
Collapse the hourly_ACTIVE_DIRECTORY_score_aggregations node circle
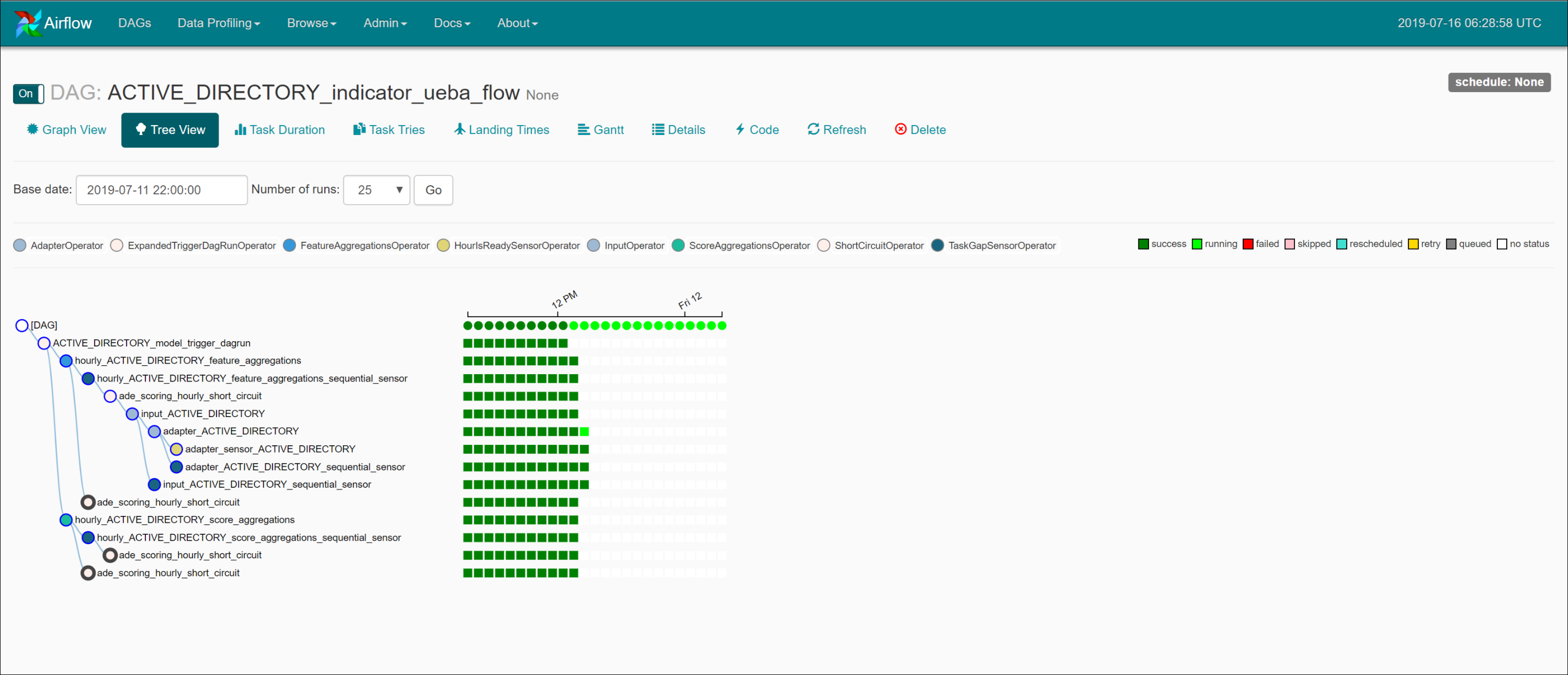[66, 520]
